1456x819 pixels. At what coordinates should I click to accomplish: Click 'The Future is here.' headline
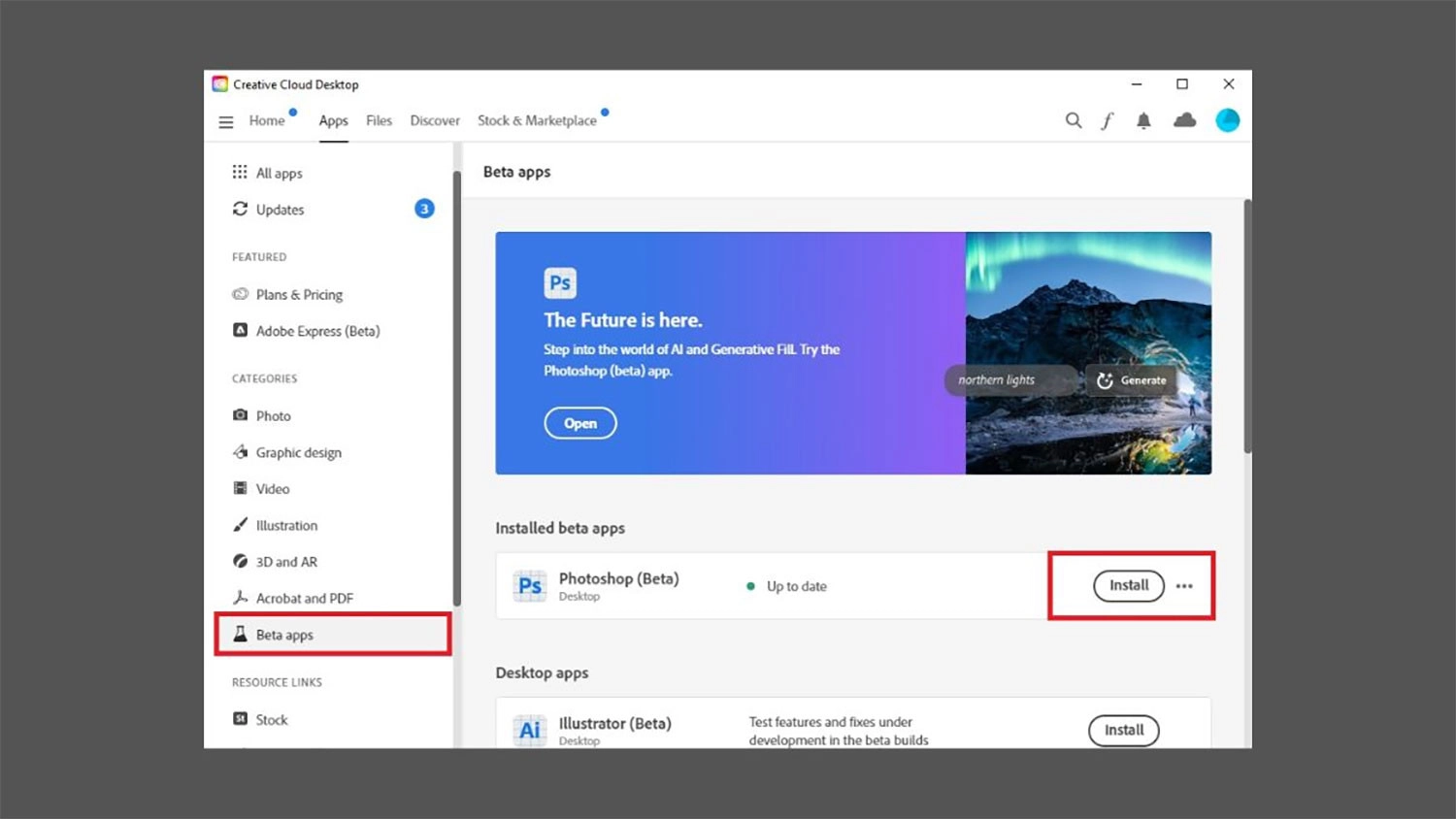623,320
